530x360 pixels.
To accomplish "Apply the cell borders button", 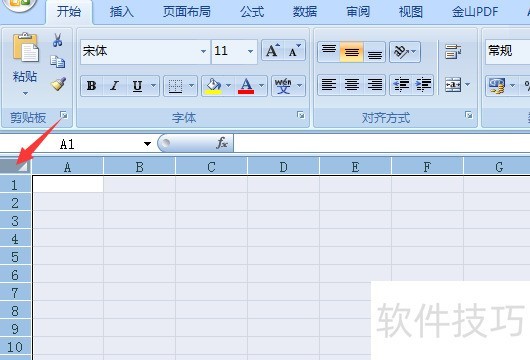I will [175, 86].
